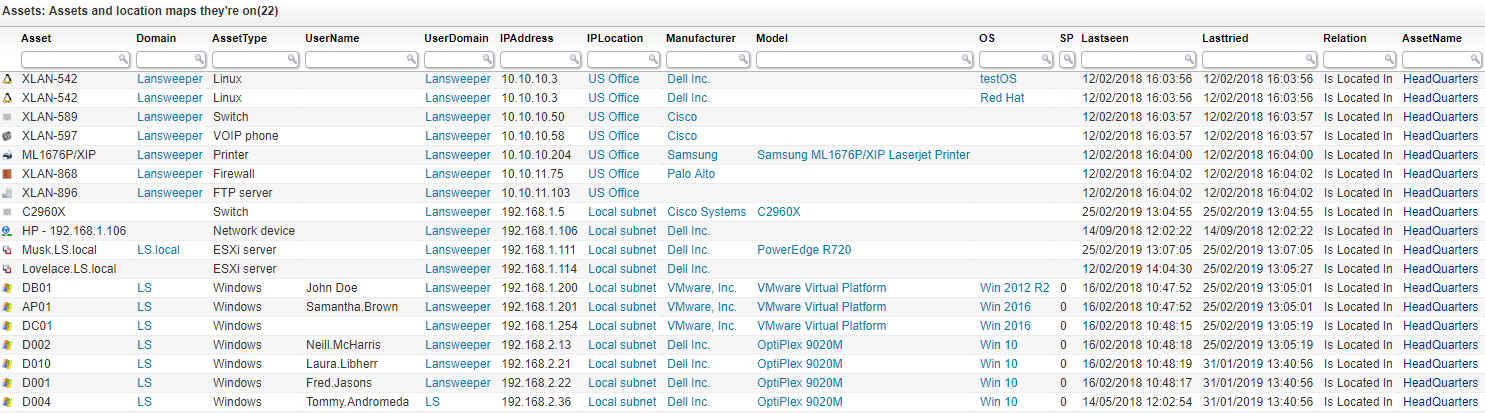Image resolution: width=1485 pixels, height=413 pixels.
Task: Click the magnifier in the UserName filter box
Action: pos(411,59)
